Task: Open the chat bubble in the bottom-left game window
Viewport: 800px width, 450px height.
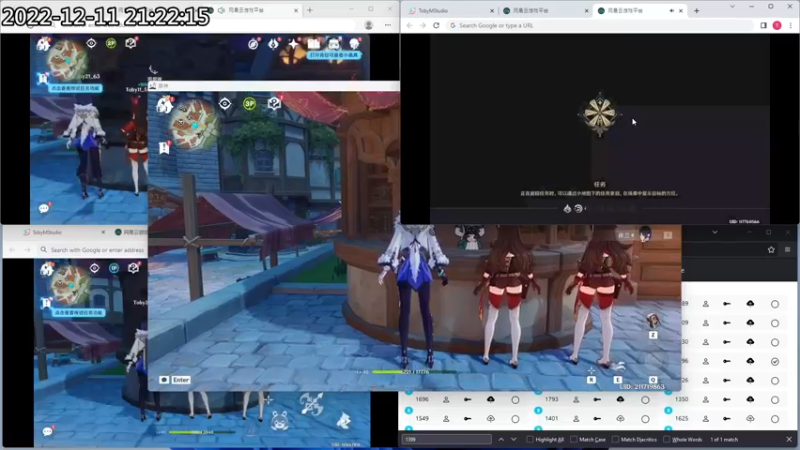Action: coord(47,432)
